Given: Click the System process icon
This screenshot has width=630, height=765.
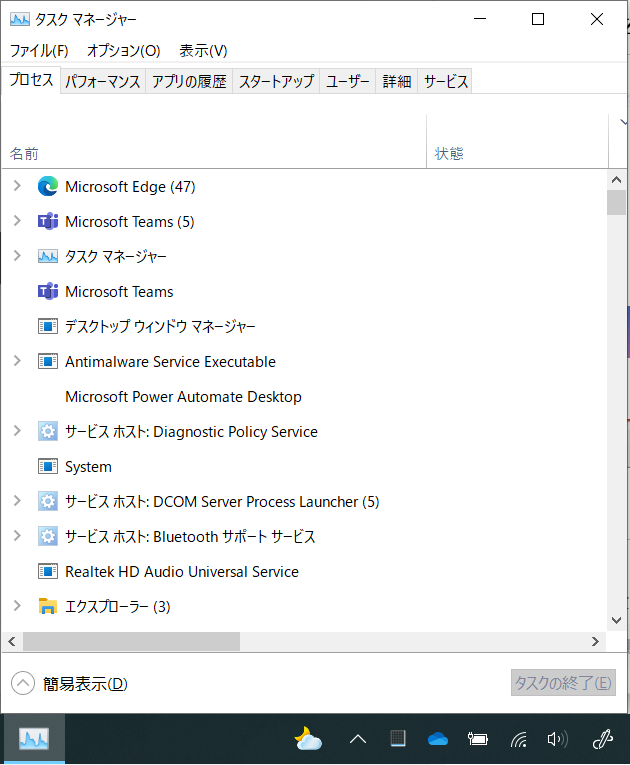Looking at the screenshot, I should click(x=48, y=466).
